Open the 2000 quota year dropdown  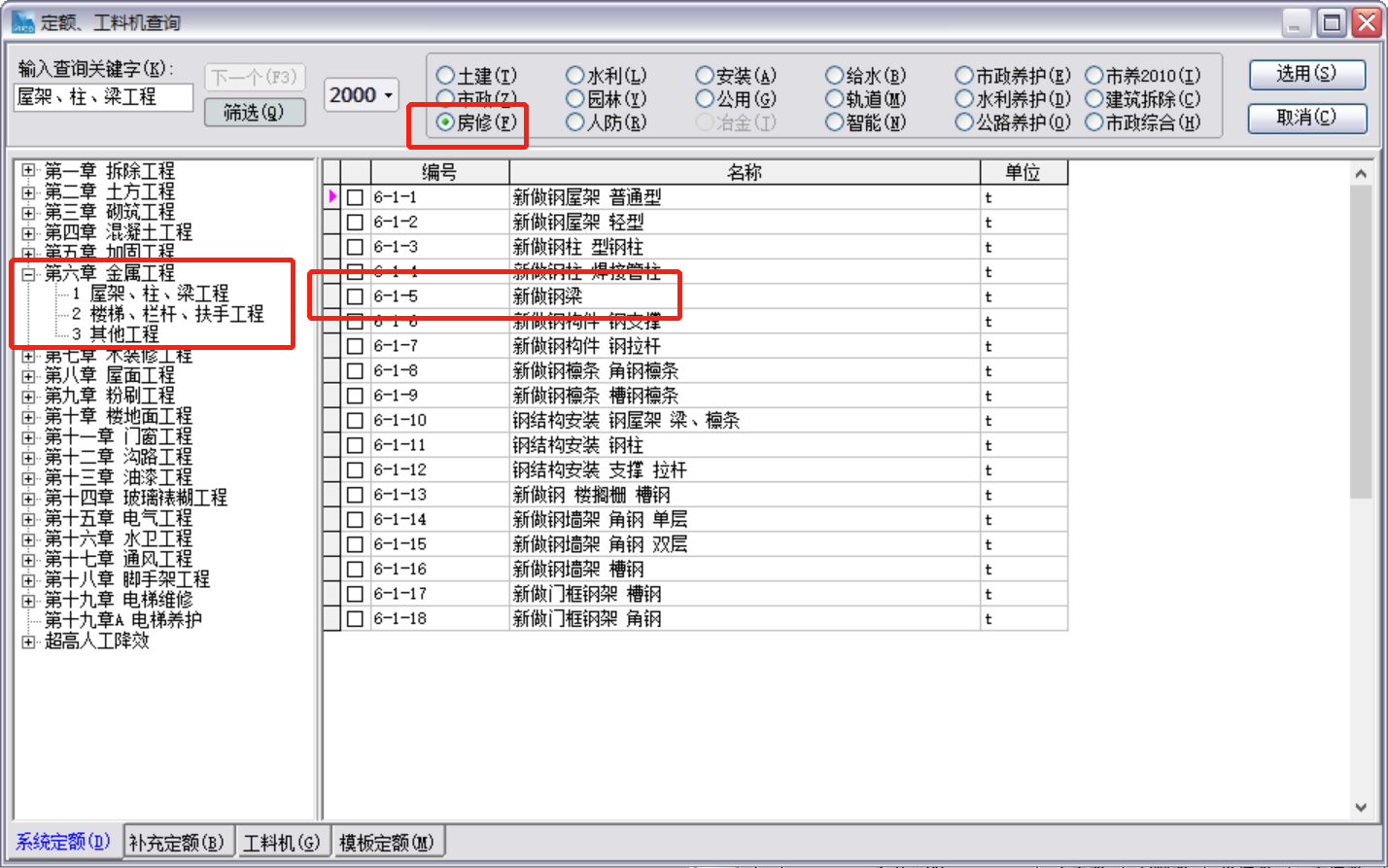point(361,94)
